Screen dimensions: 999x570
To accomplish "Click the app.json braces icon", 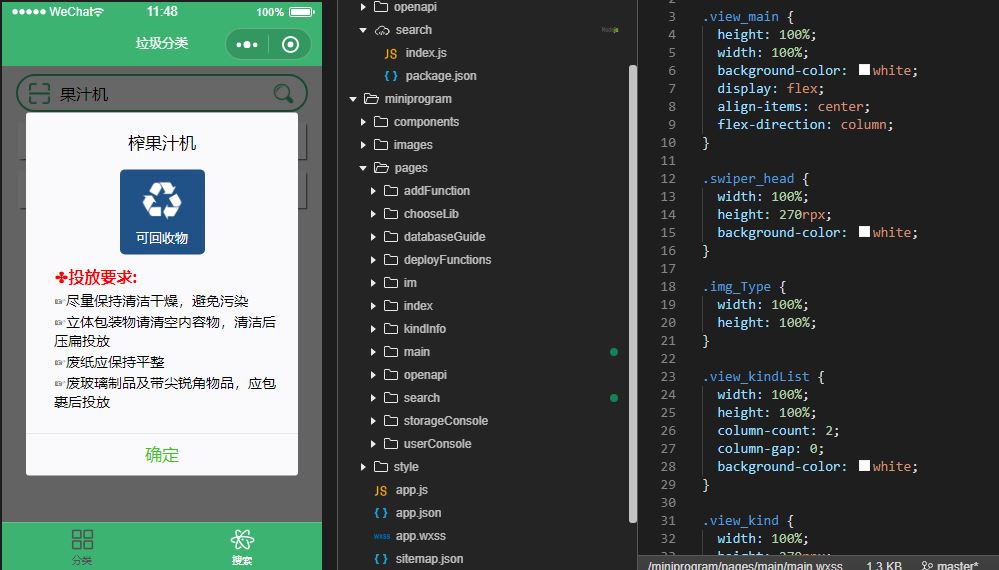I will coord(381,513).
